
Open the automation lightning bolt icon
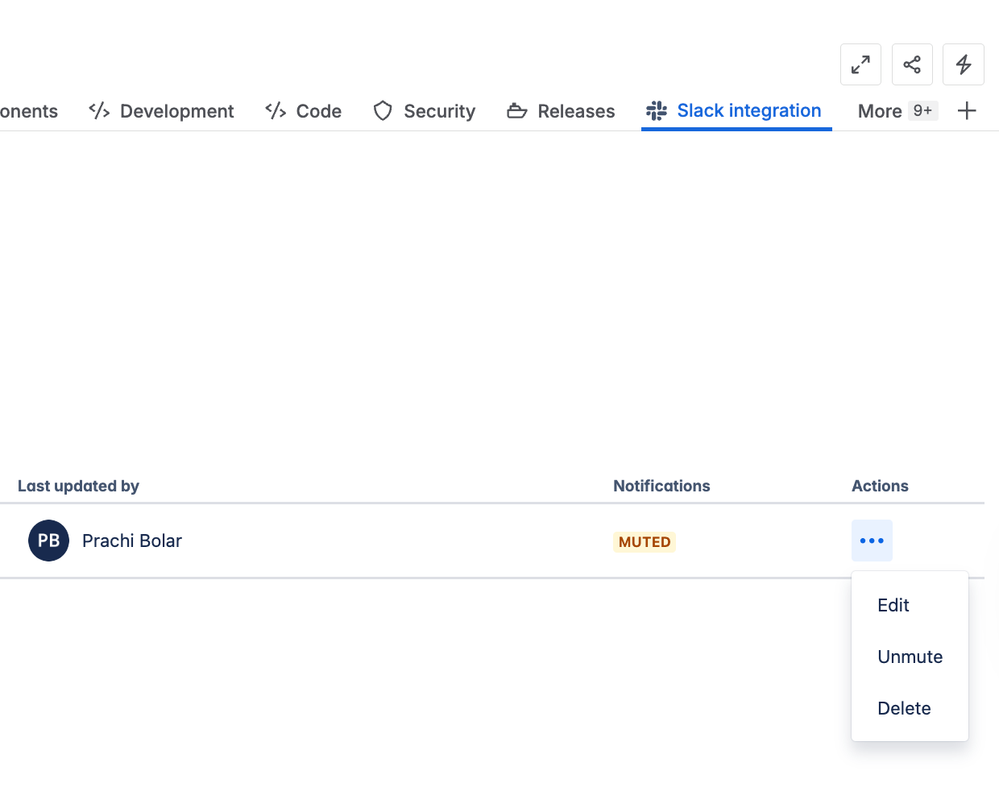[x=963, y=64]
